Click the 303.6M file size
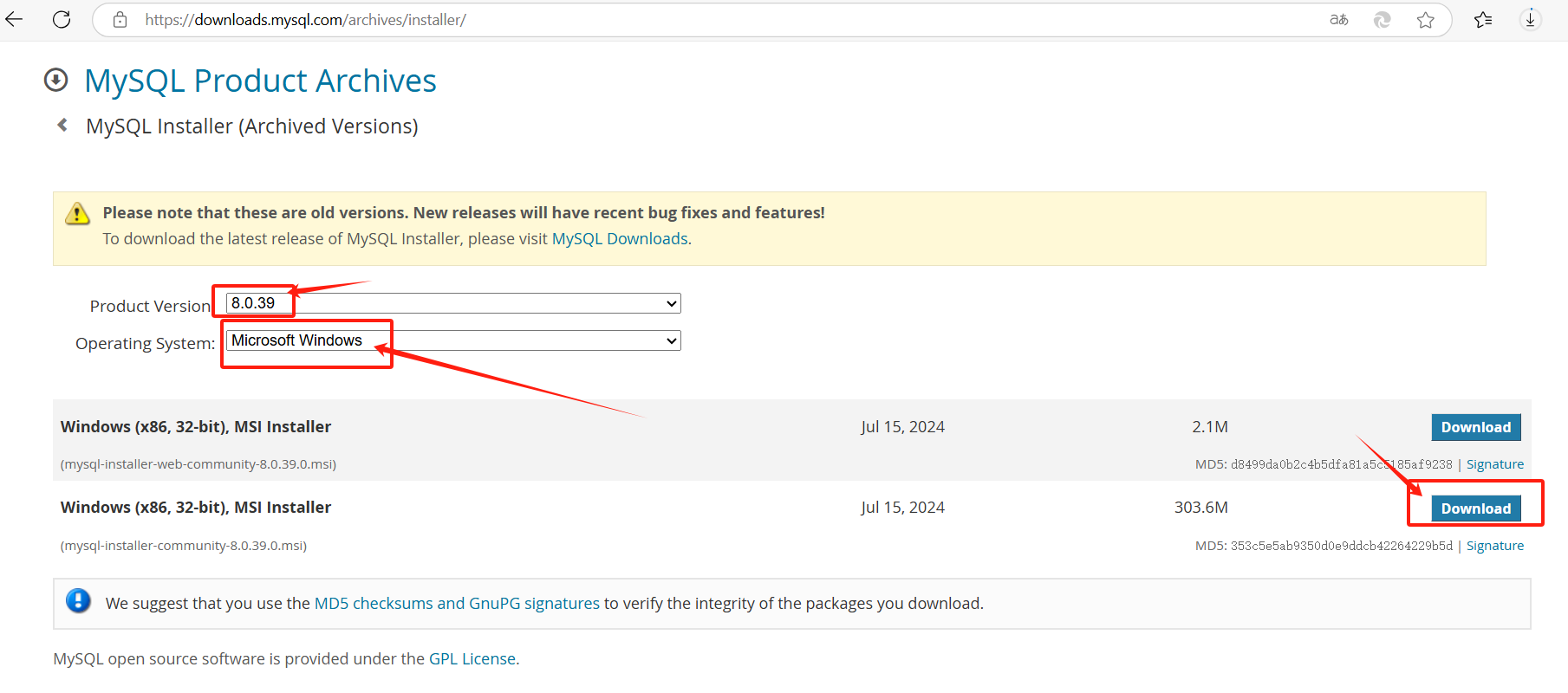The image size is (1568, 693). coord(1201,508)
